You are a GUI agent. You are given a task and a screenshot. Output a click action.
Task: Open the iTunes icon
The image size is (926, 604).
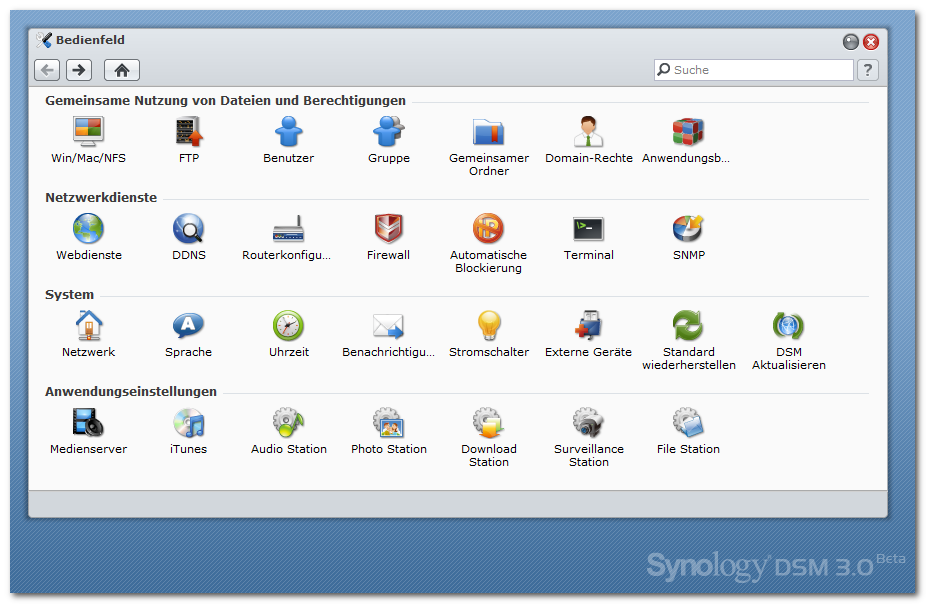pos(189,423)
